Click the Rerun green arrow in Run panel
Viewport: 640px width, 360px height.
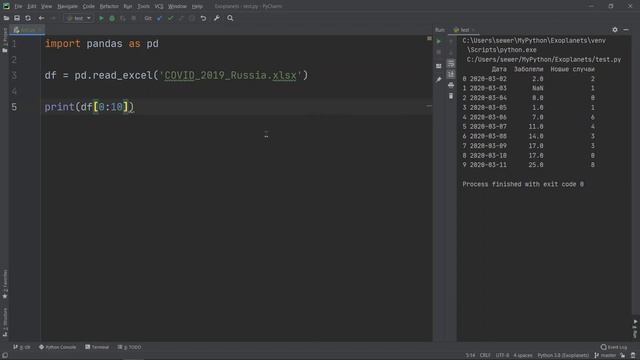pyautogui.click(x=439, y=41)
